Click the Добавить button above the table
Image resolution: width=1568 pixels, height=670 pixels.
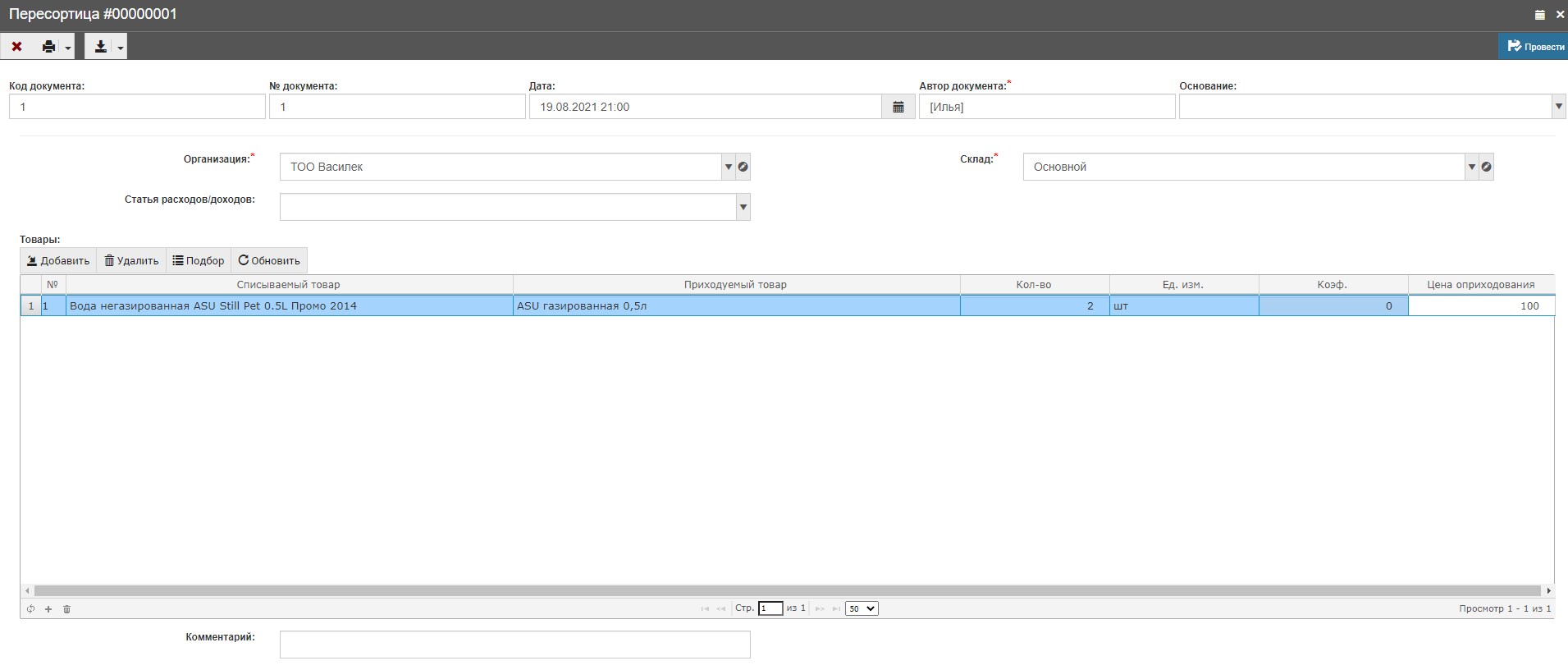58,260
